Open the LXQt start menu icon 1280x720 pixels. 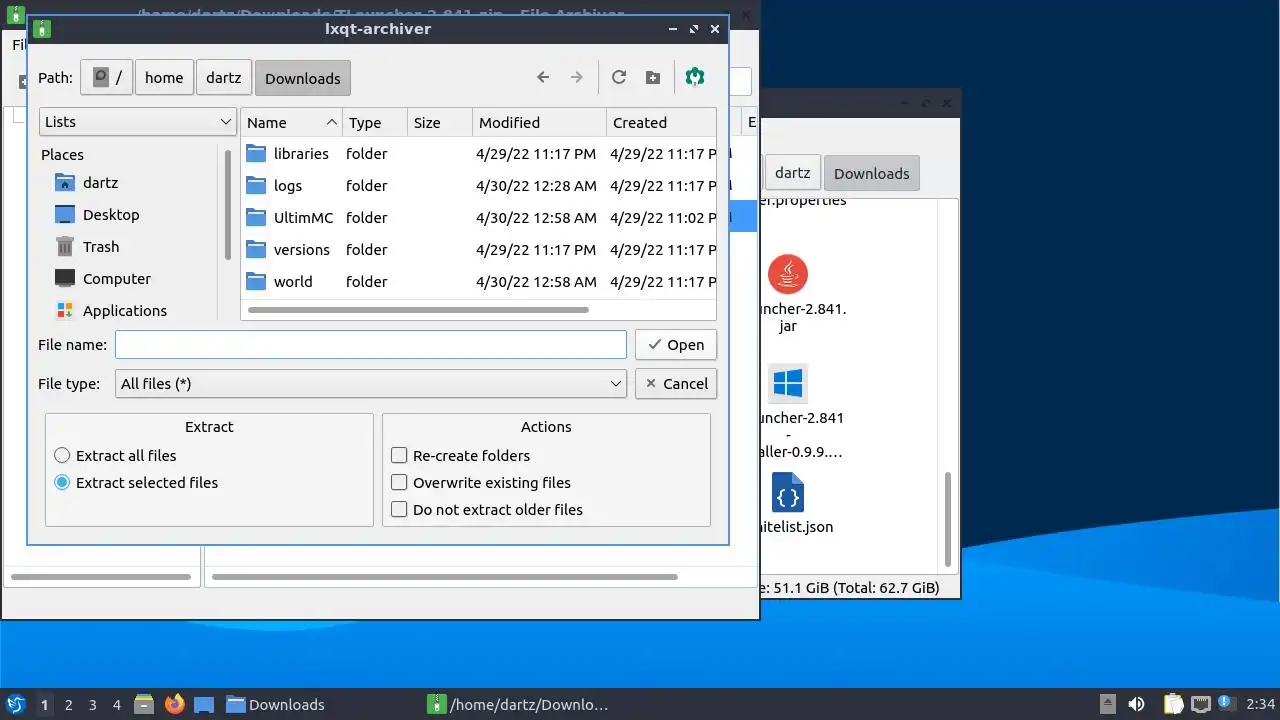pos(16,704)
